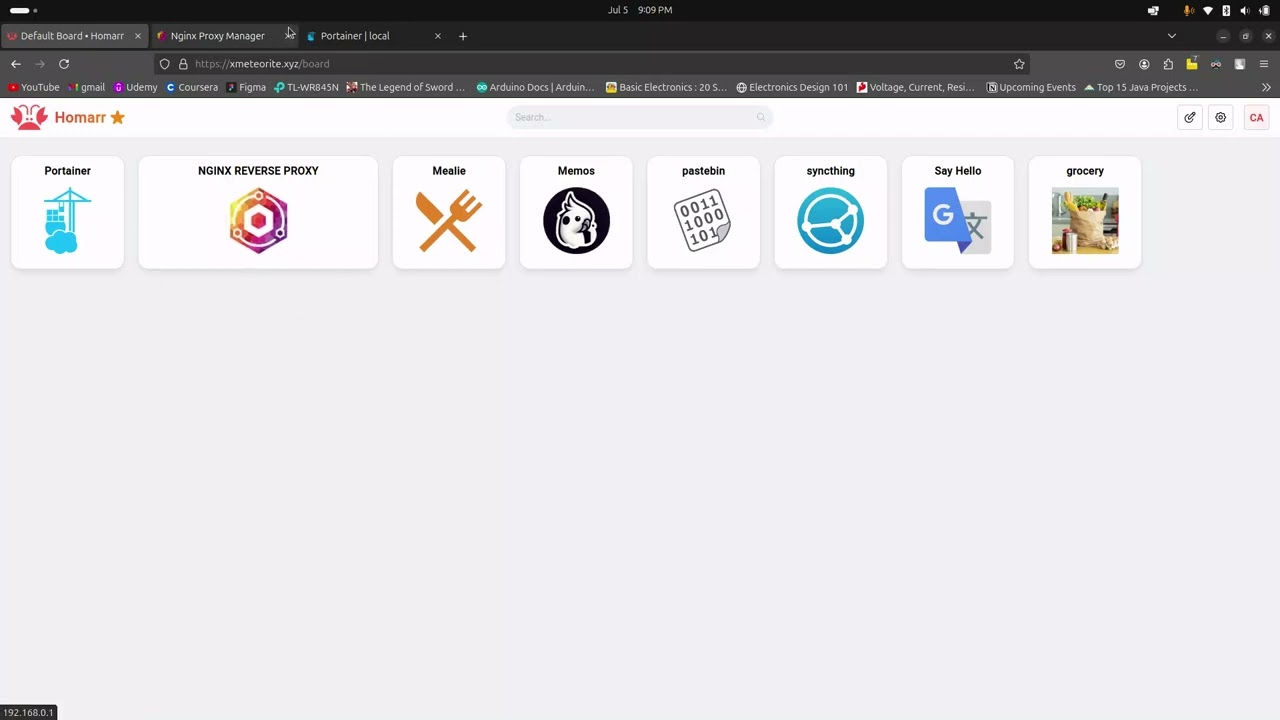Screen dimensions: 1280x720
Task: Show more bookmarks chevron
Action: coord(1266,87)
